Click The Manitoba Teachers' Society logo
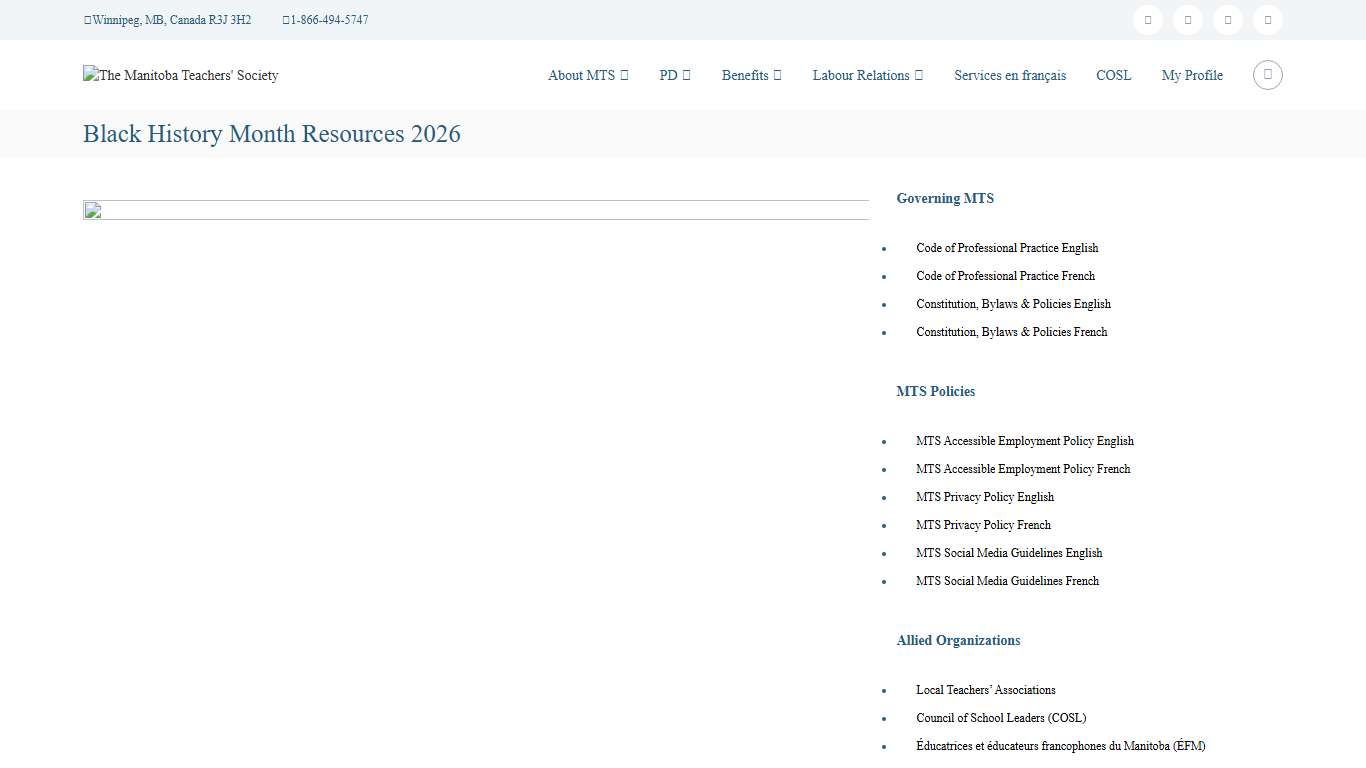 pyautogui.click(x=181, y=75)
